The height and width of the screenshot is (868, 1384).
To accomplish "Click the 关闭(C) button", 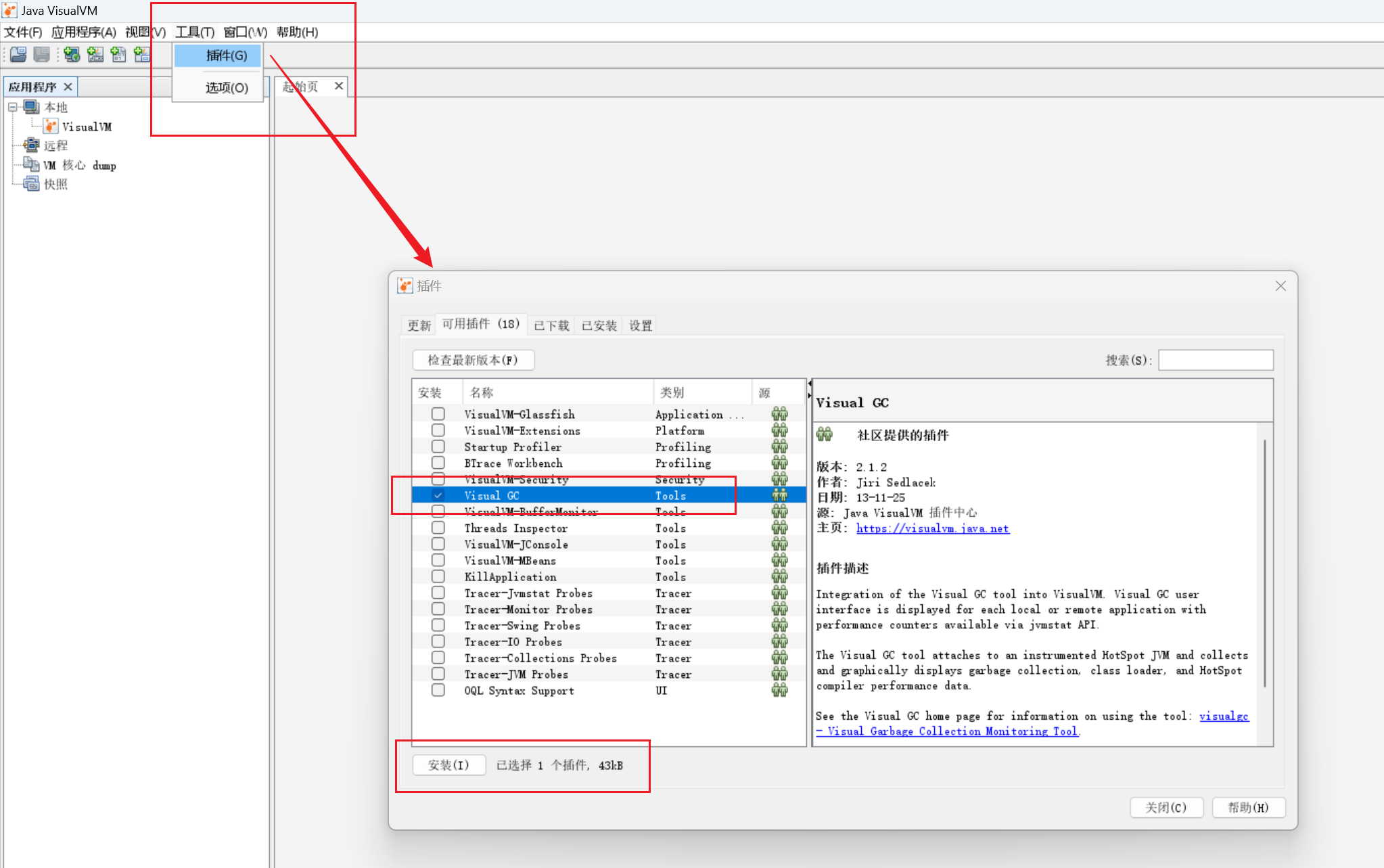I will pyautogui.click(x=1166, y=807).
